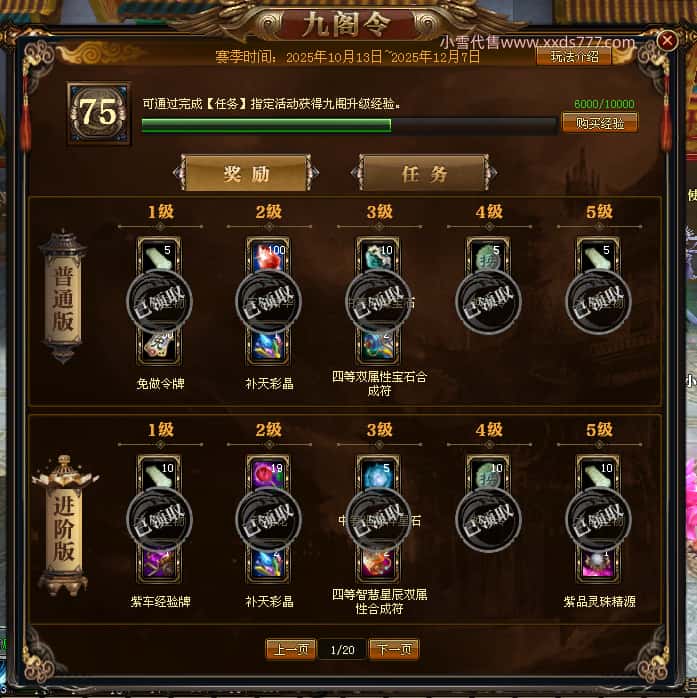Click the 购买经验 buy experience button
697x698 pixels.
(x=600, y=123)
